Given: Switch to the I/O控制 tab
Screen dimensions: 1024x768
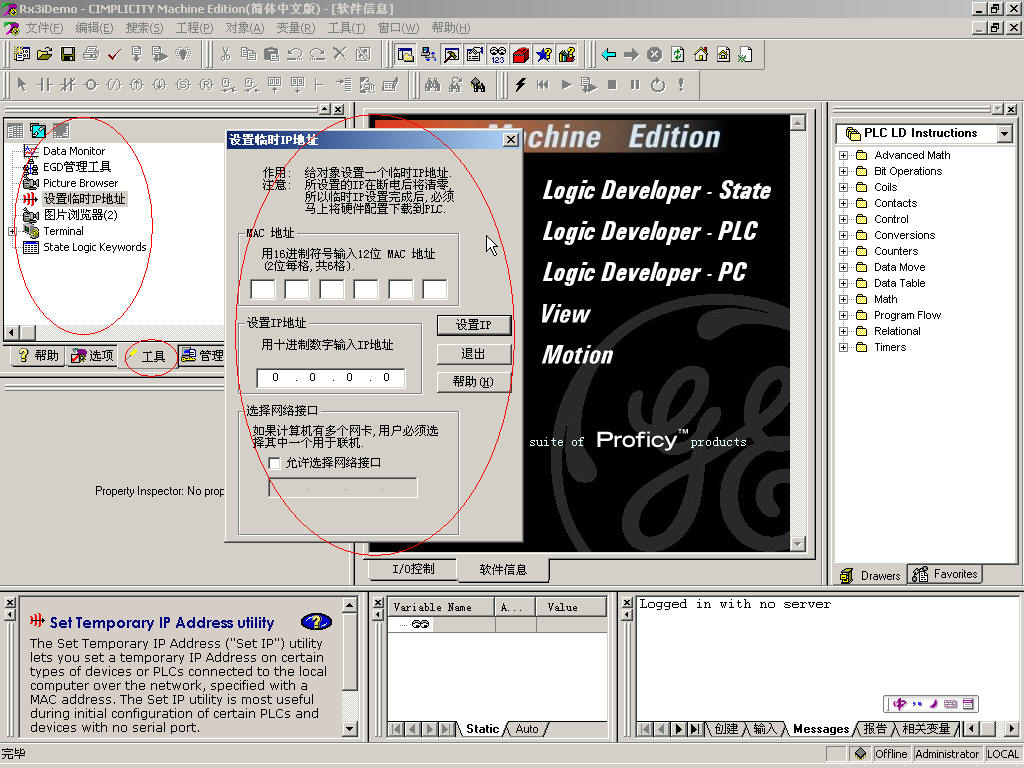Looking at the screenshot, I should pos(413,569).
